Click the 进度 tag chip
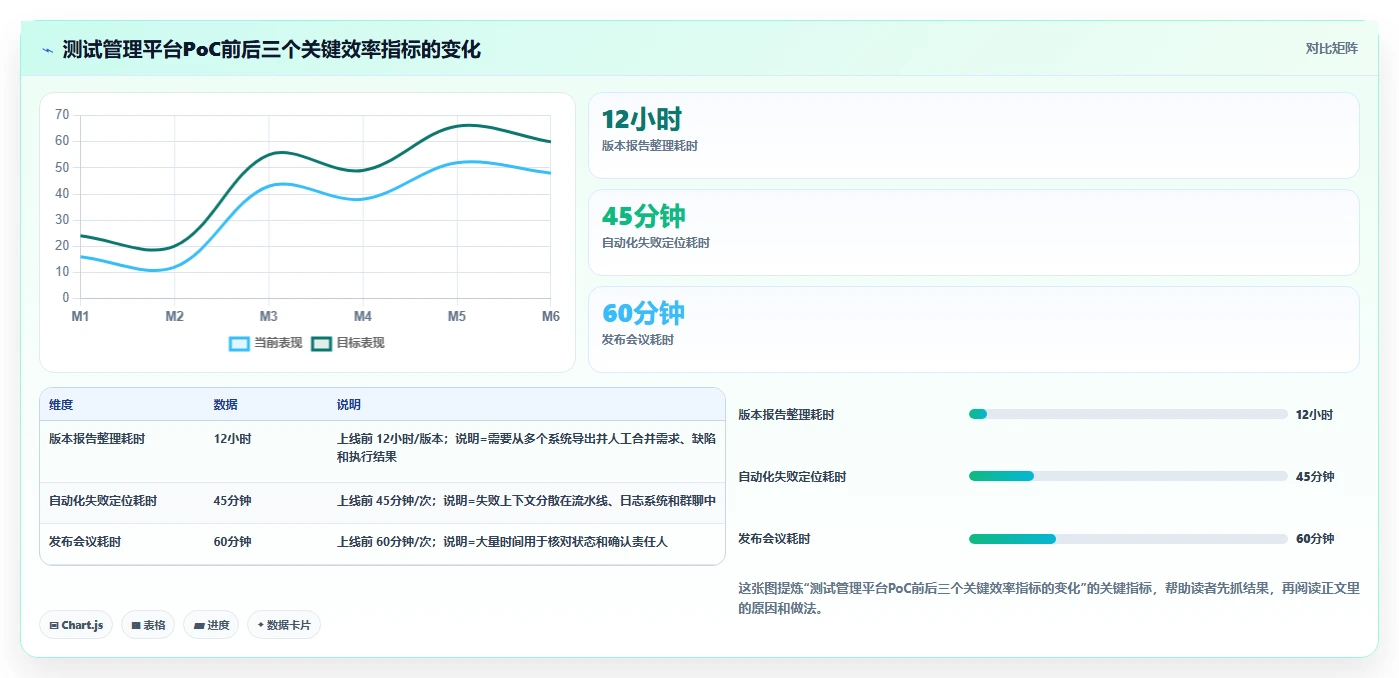The width and height of the screenshot is (1399, 678). point(211,625)
